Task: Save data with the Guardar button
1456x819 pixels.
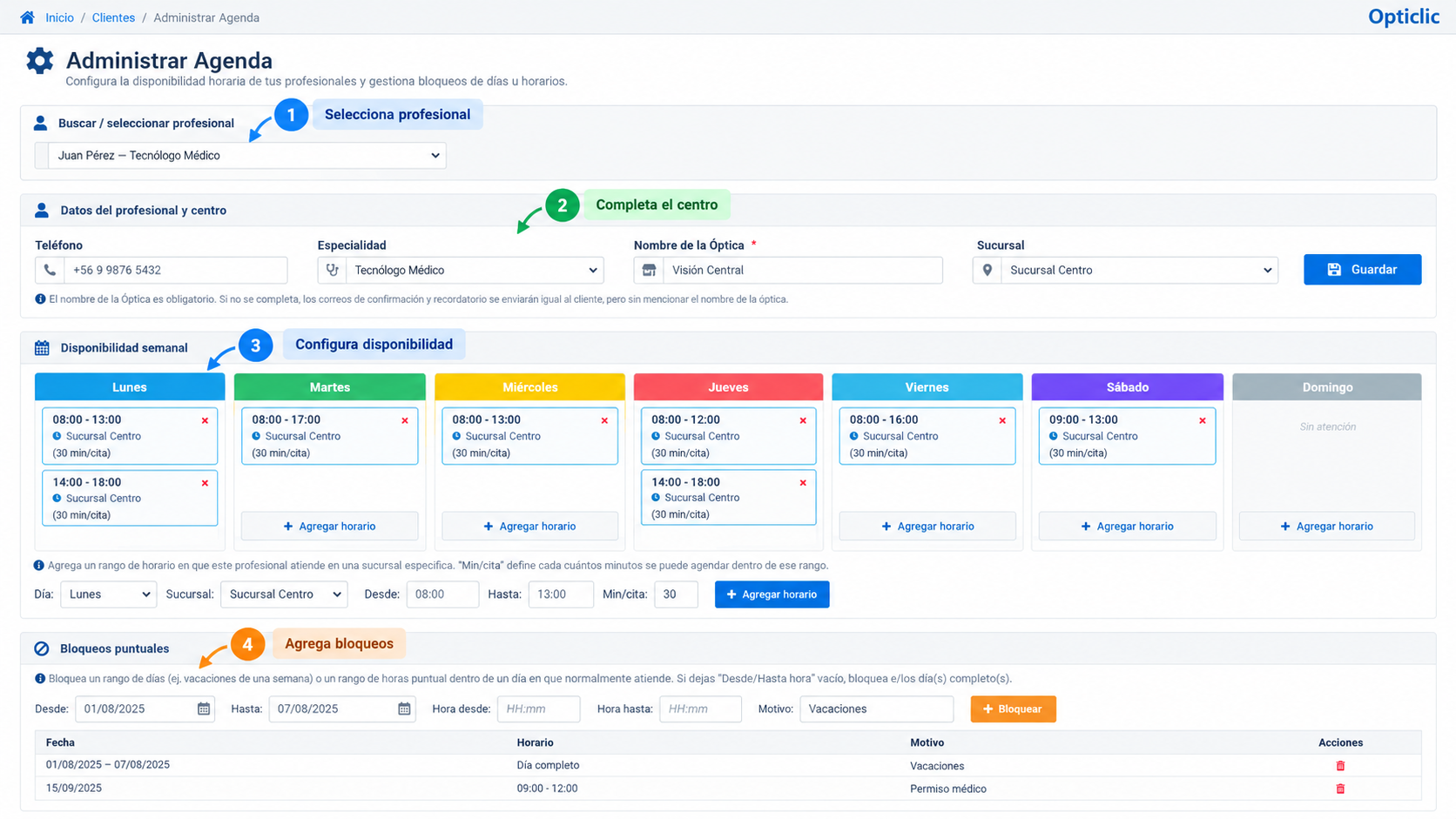Action: click(1362, 270)
